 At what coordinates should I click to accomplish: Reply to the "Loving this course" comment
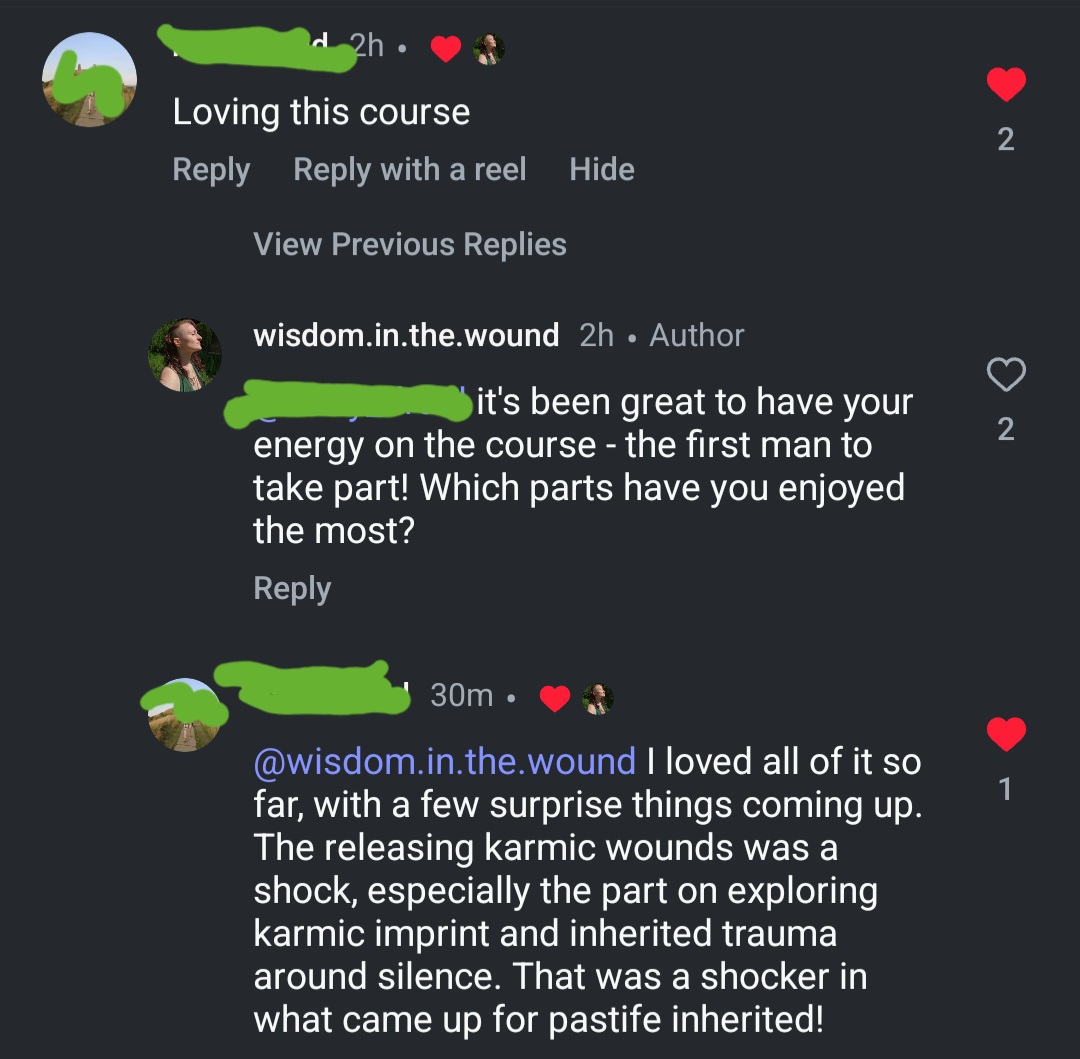211,170
